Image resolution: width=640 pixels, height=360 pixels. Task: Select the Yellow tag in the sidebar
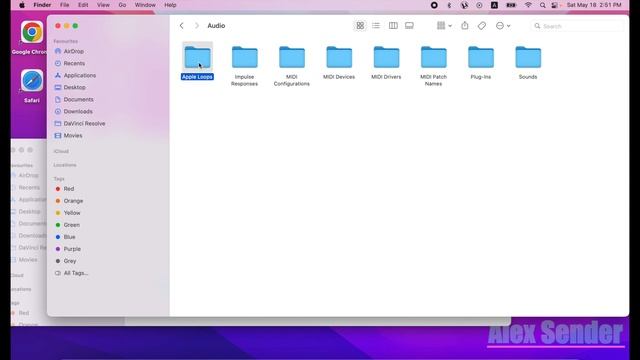[x=72, y=213]
